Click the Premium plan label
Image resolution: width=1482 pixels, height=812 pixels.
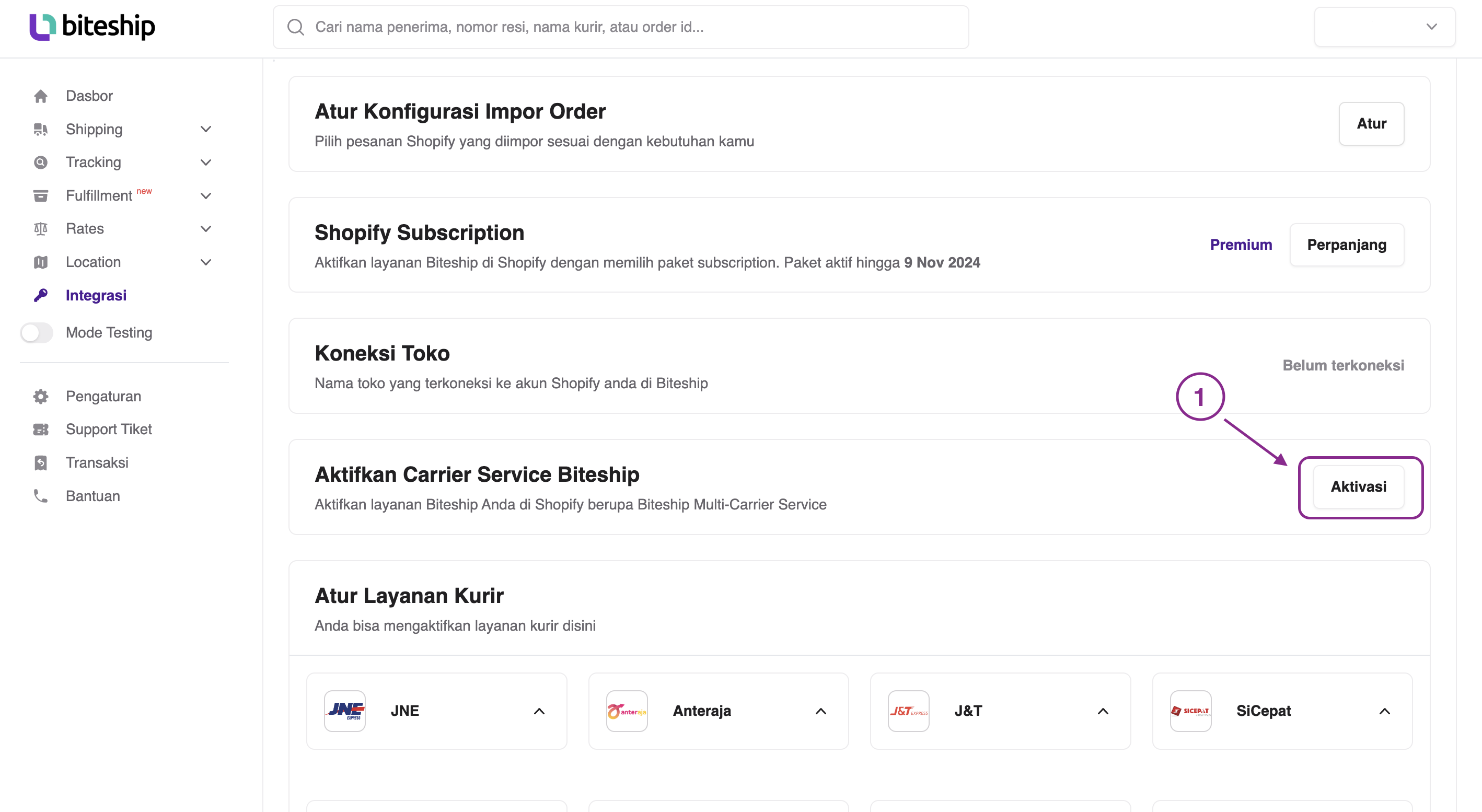tap(1241, 245)
